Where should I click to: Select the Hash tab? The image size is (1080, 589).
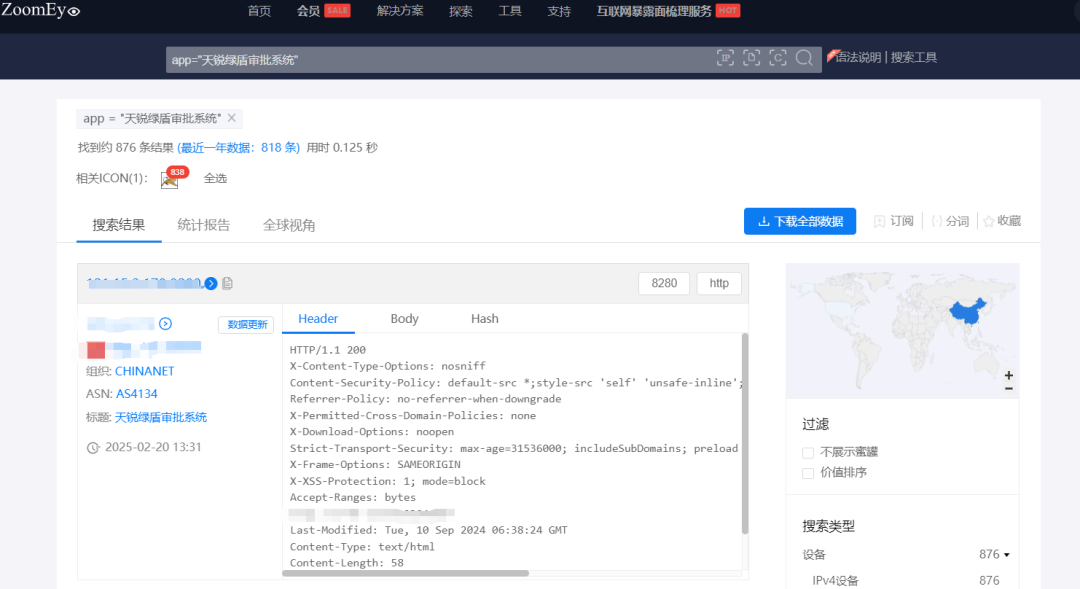[484, 319]
